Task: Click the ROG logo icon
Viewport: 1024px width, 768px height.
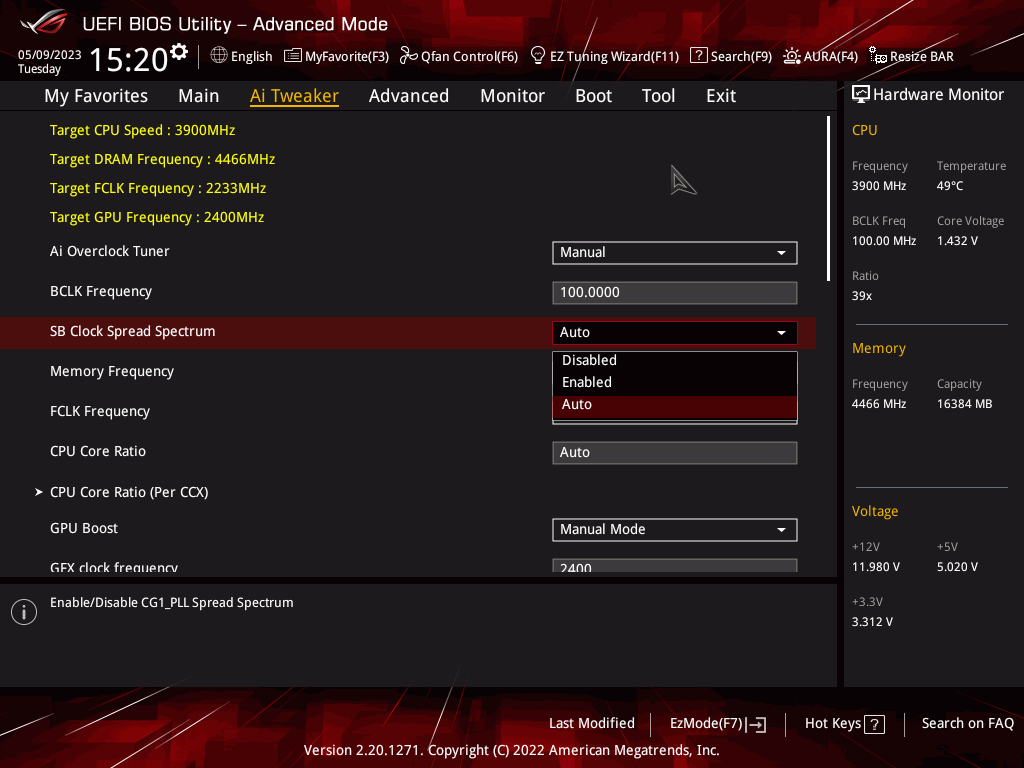Action: click(44, 23)
